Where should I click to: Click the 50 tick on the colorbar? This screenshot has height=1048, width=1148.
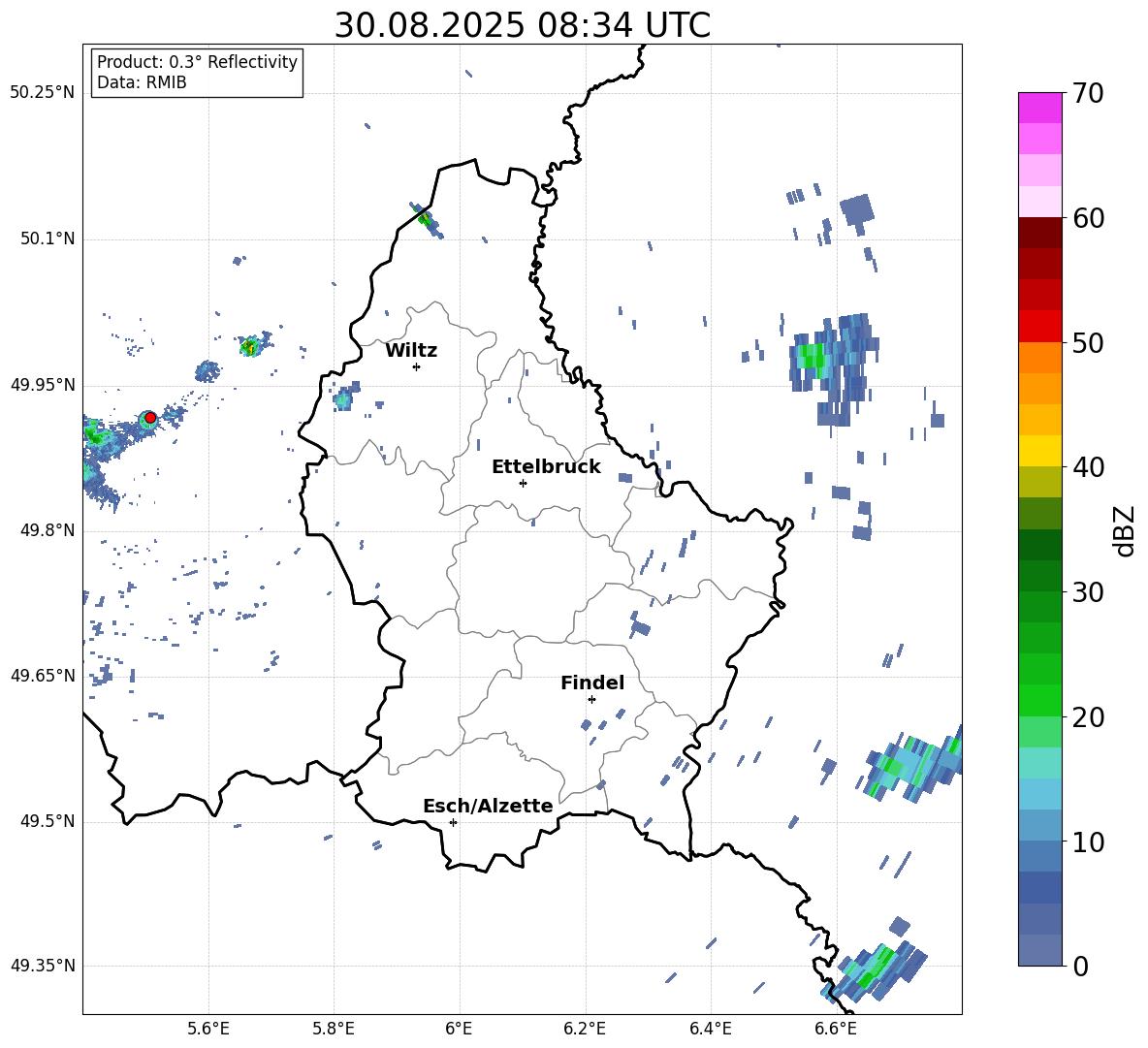[x=1088, y=342]
